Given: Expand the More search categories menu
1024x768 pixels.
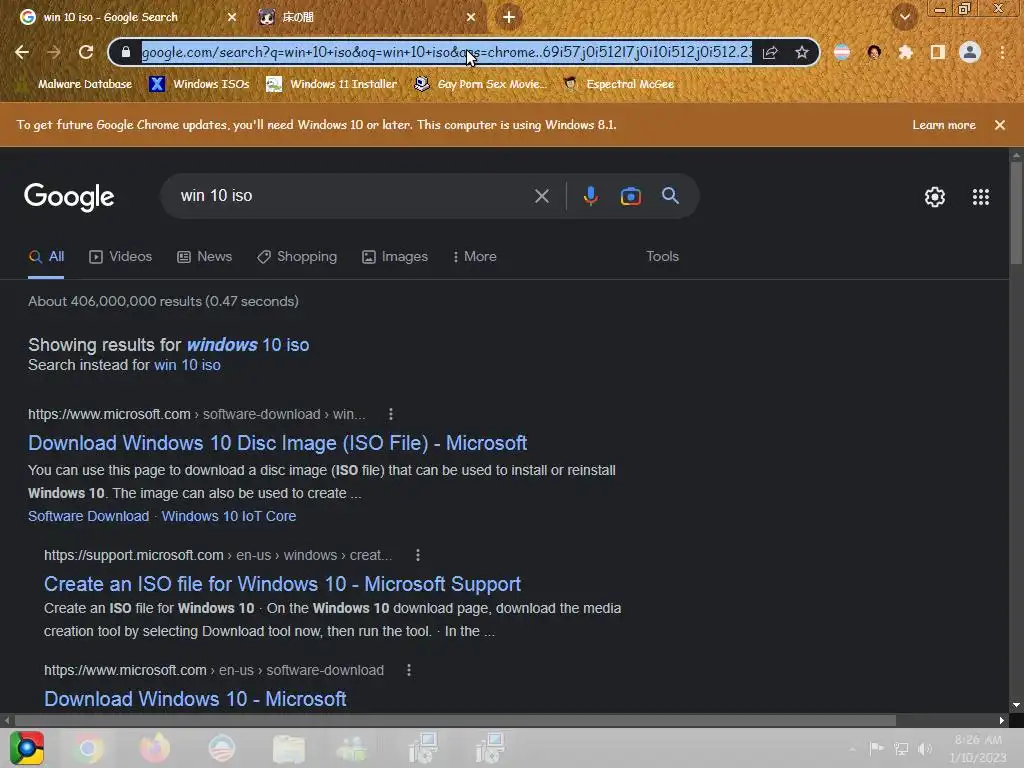Looking at the screenshot, I should tap(475, 257).
